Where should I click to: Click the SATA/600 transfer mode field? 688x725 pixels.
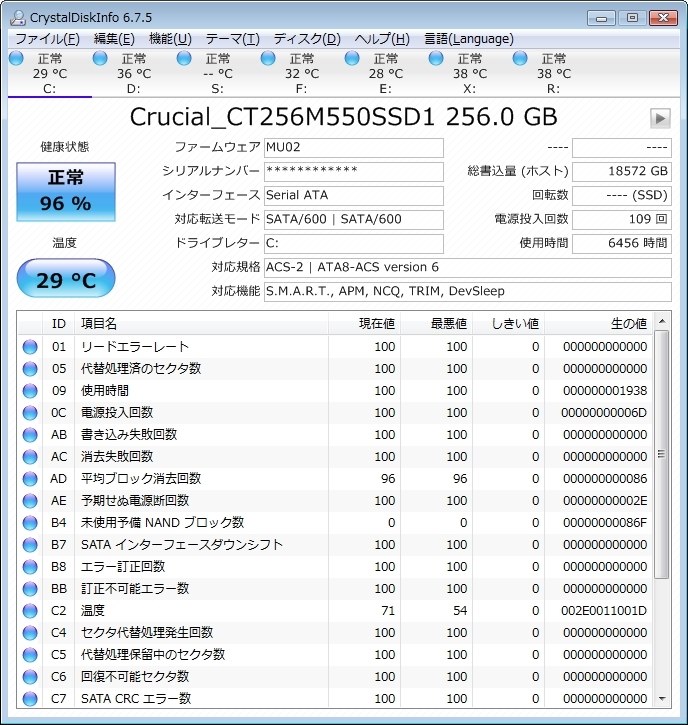tap(354, 220)
